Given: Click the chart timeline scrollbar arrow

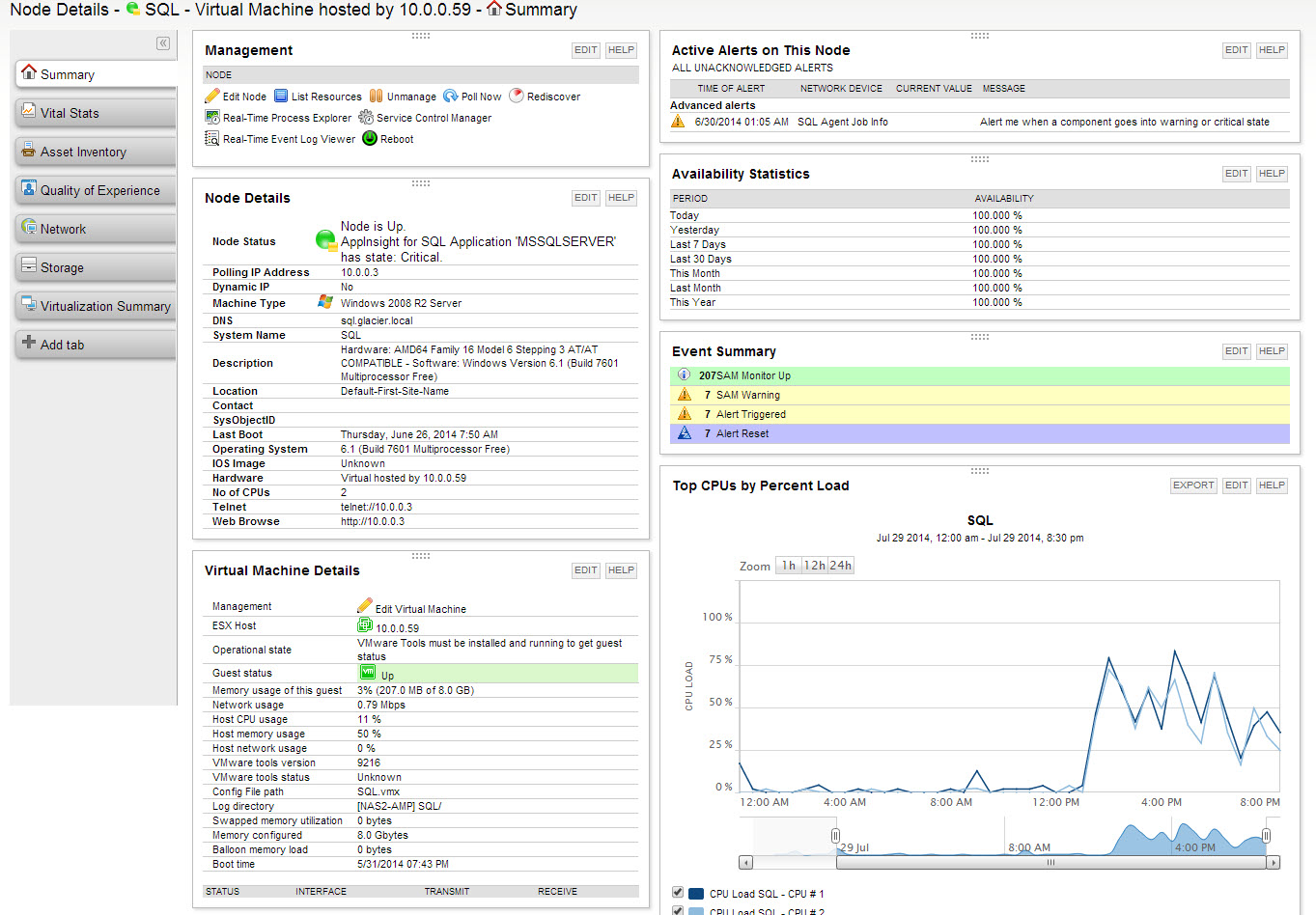Looking at the screenshot, I should [x=745, y=860].
